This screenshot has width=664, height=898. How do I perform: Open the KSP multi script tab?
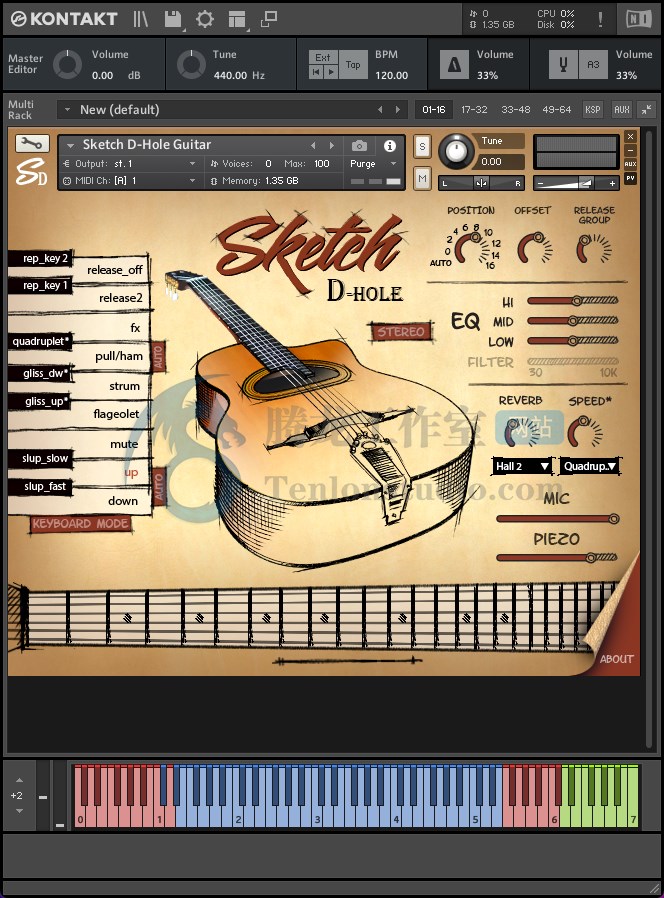[x=592, y=109]
